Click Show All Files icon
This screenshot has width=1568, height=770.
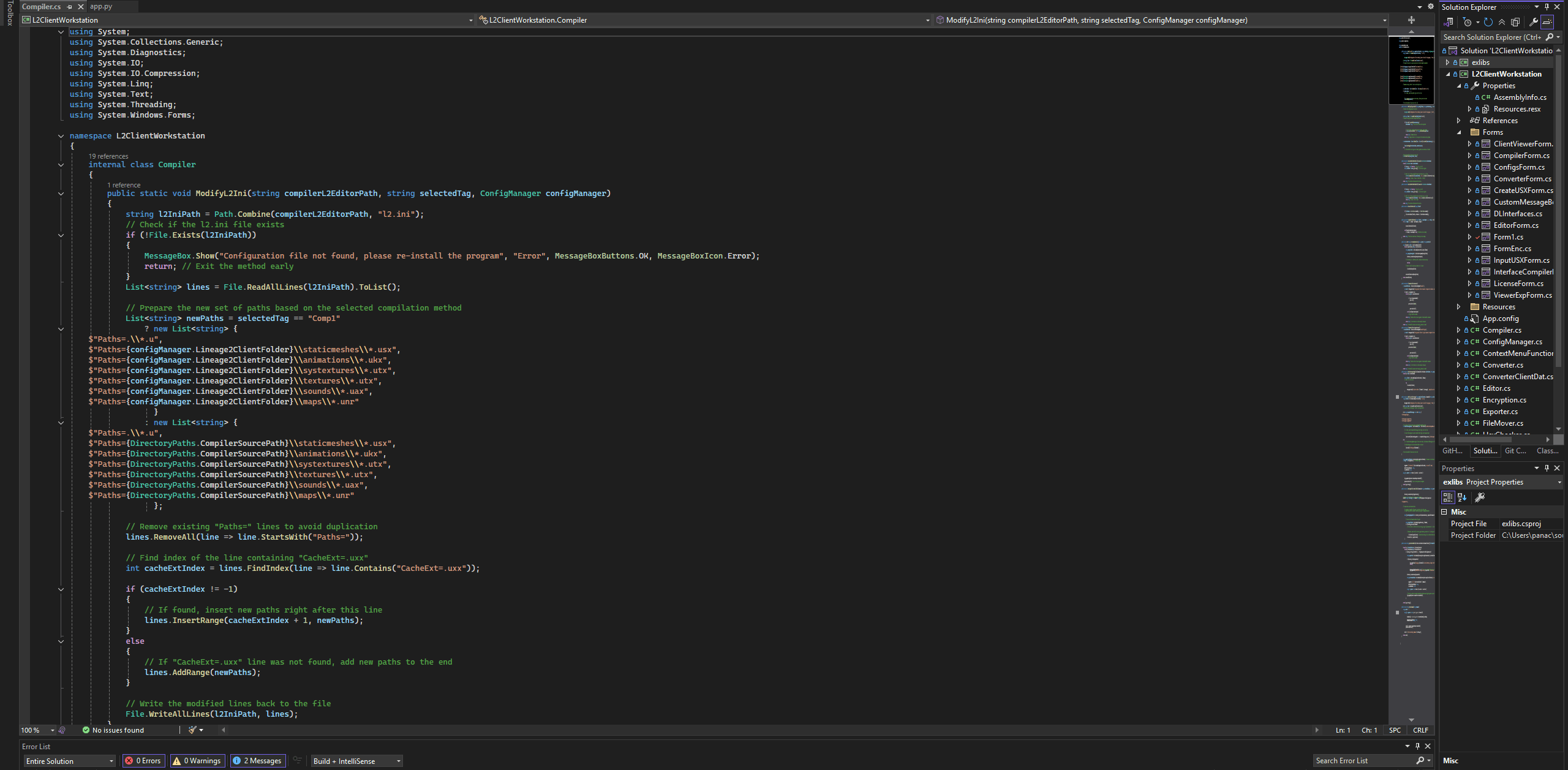pos(1515,22)
